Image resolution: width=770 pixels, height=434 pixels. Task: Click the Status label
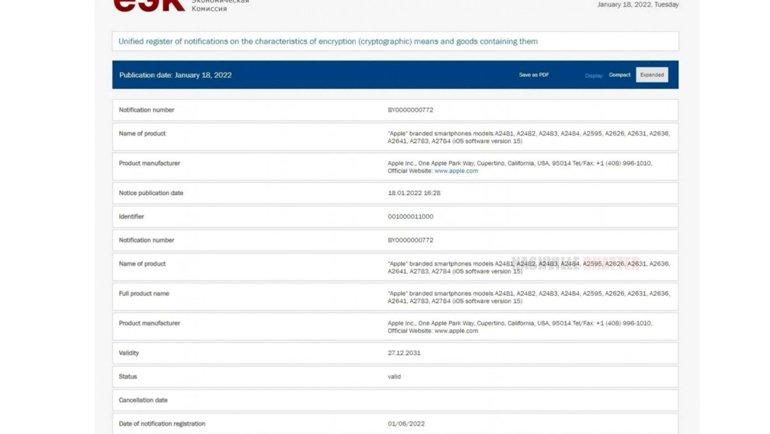tap(128, 377)
